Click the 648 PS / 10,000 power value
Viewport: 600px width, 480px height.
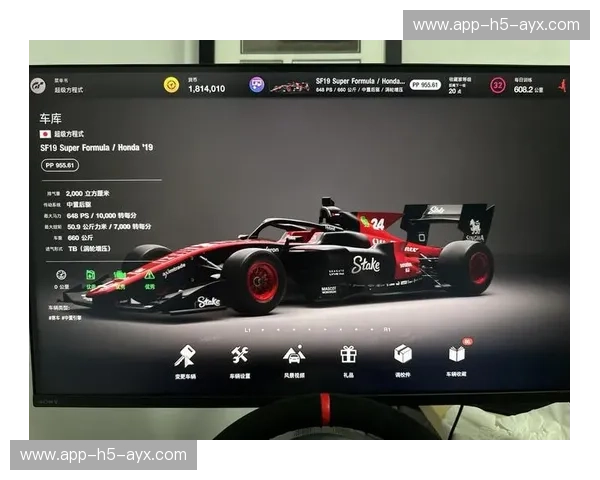click(x=101, y=216)
